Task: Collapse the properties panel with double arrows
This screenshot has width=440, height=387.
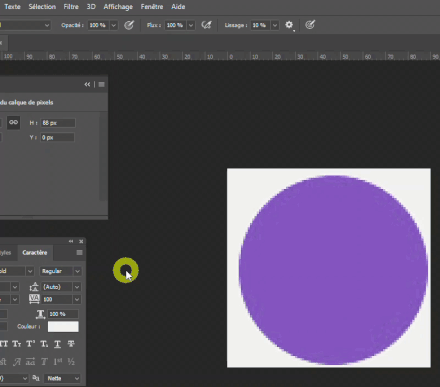Action: (x=87, y=85)
